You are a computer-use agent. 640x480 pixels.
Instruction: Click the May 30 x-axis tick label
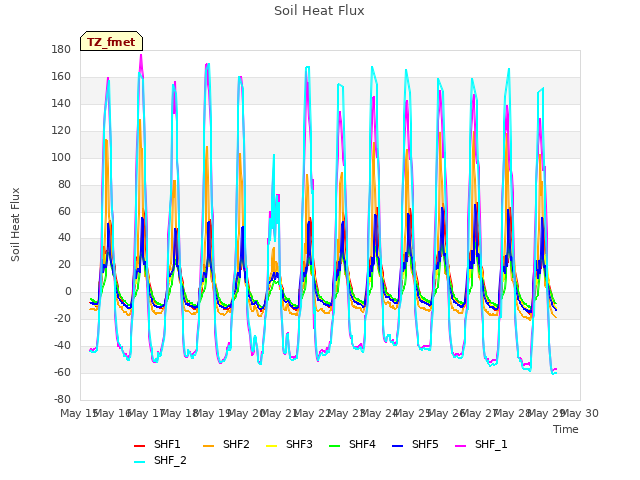tap(580, 413)
